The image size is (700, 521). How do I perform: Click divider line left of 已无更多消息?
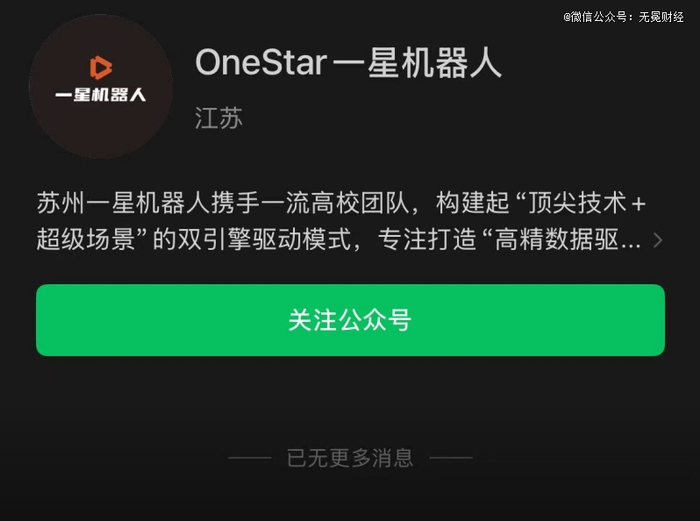(x=250, y=458)
